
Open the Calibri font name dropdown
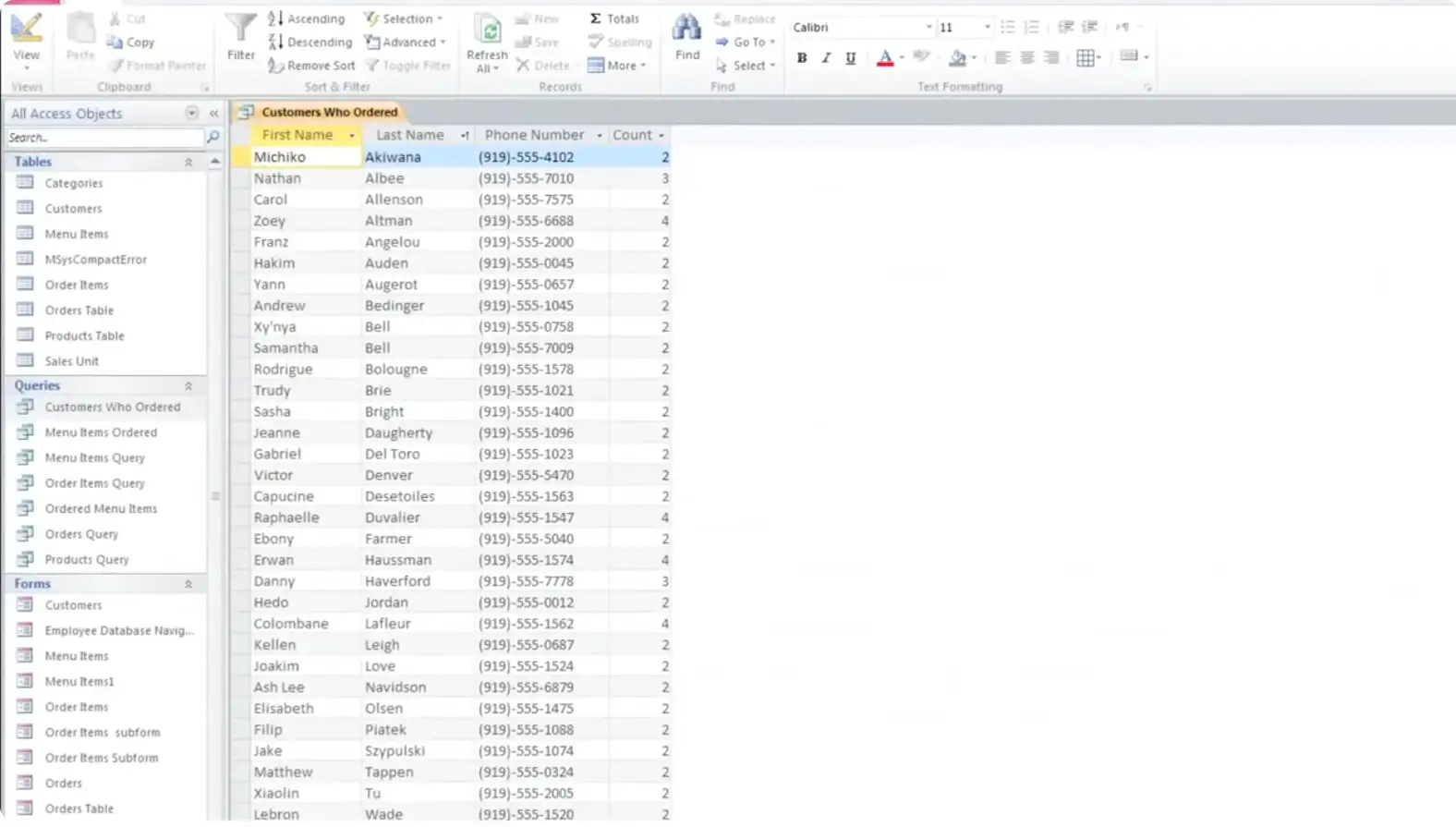[x=928, y=28]
